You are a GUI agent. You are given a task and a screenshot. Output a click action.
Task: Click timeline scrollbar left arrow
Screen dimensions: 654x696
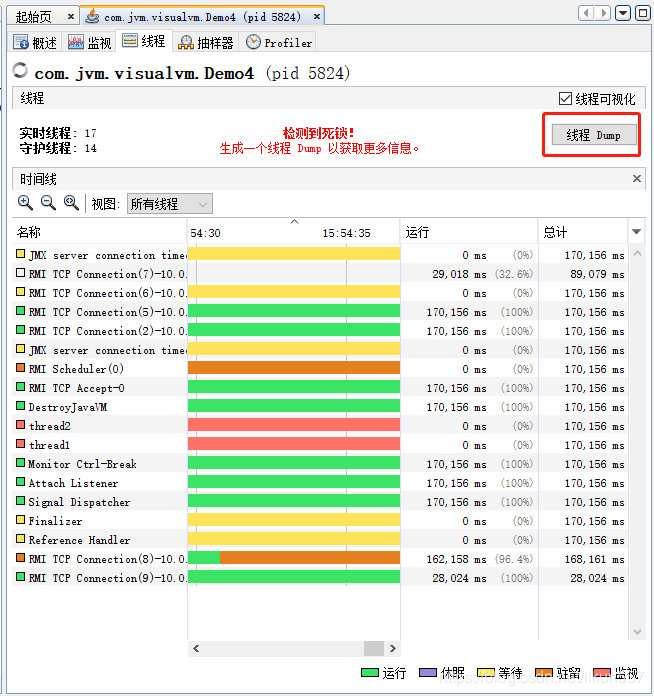click(196, 649)
